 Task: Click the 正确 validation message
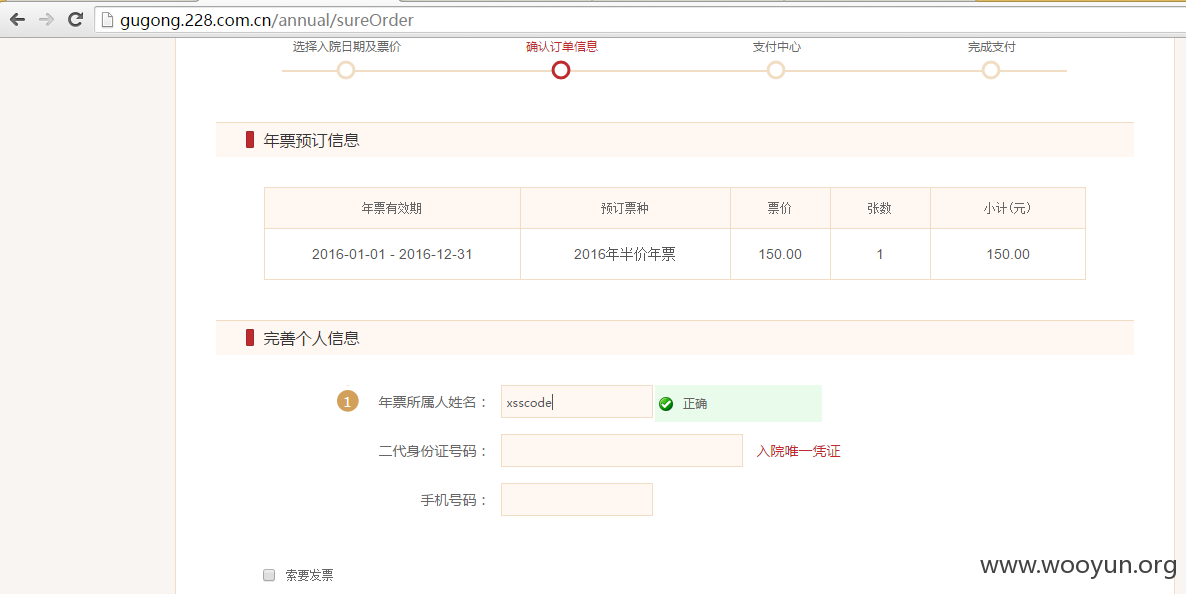pos(694,404)
